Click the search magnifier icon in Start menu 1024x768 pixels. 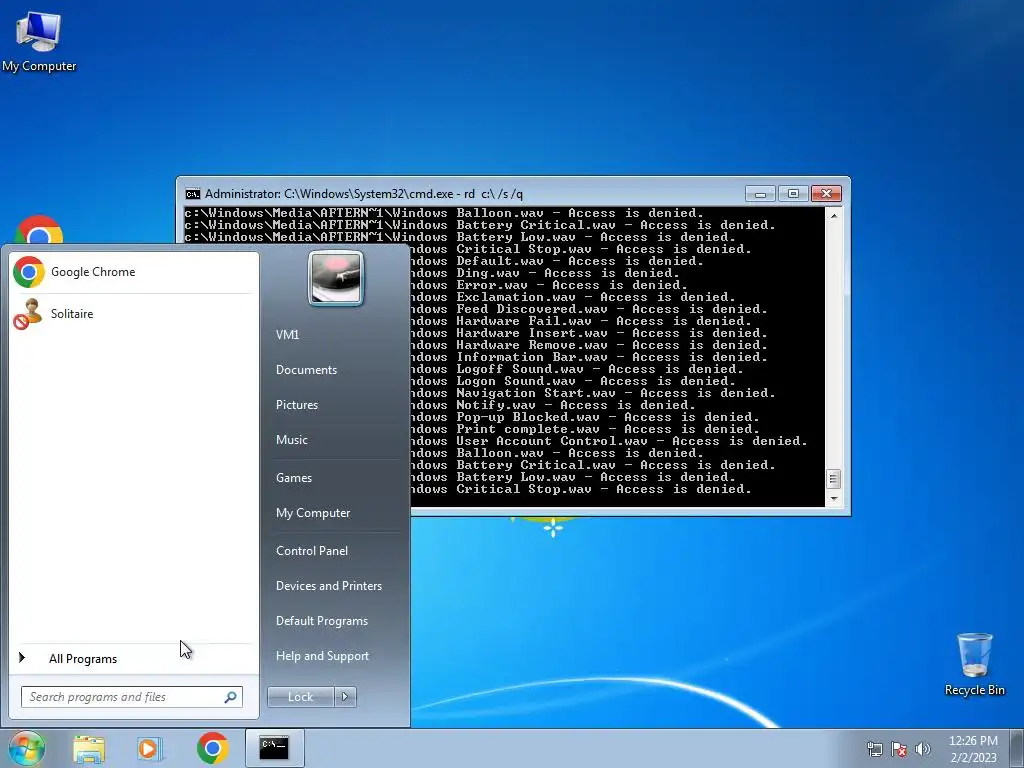tap(230, 697)
